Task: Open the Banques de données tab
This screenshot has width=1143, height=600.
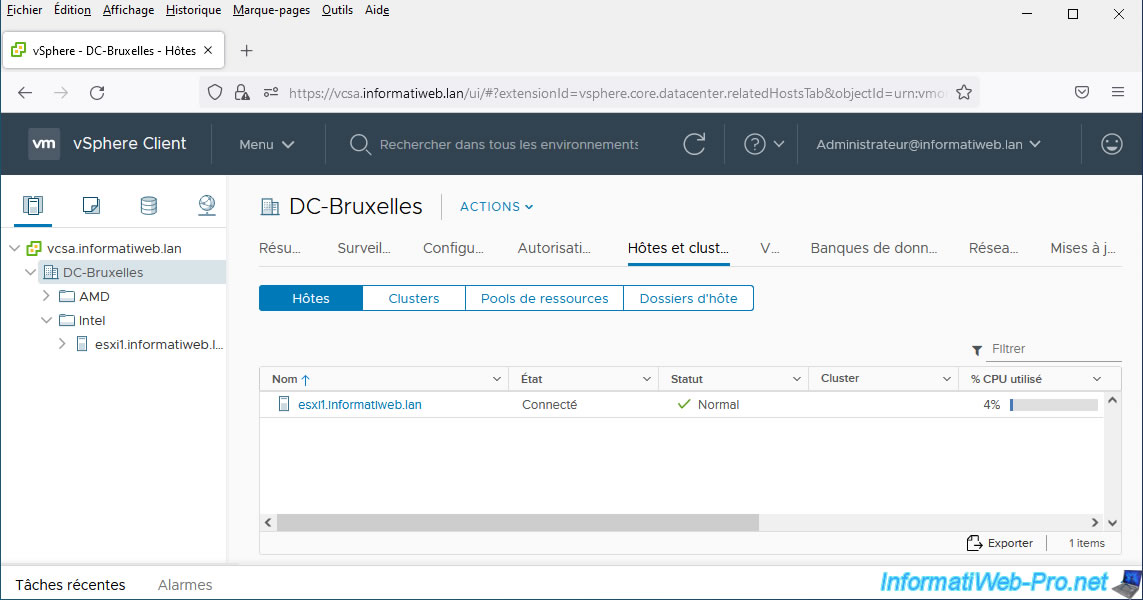Action: pyautogui.click(x=874, y=249)
